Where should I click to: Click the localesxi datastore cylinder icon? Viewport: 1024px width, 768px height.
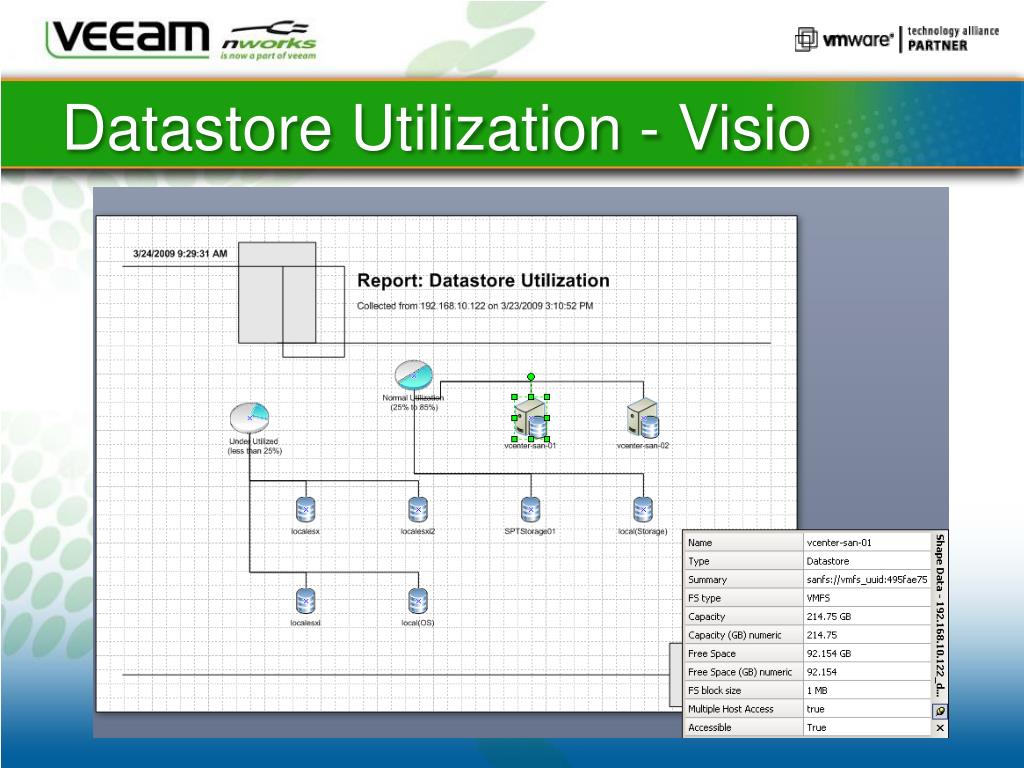pyautogui.click(x=306, y=601)
